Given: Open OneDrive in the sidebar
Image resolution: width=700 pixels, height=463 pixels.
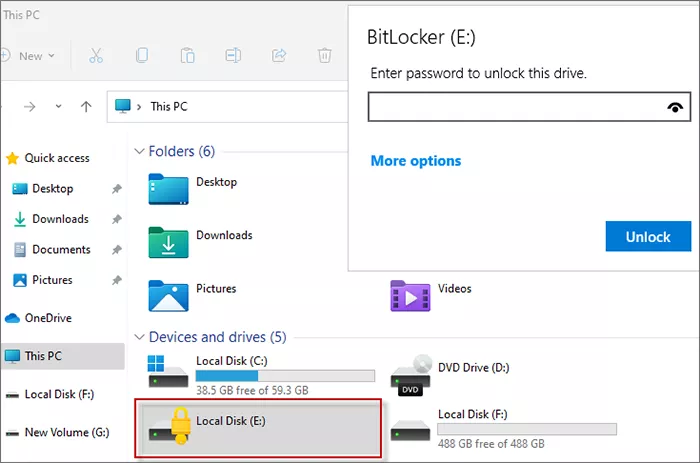Looking at the screenshot, I should tap(49, 318).
